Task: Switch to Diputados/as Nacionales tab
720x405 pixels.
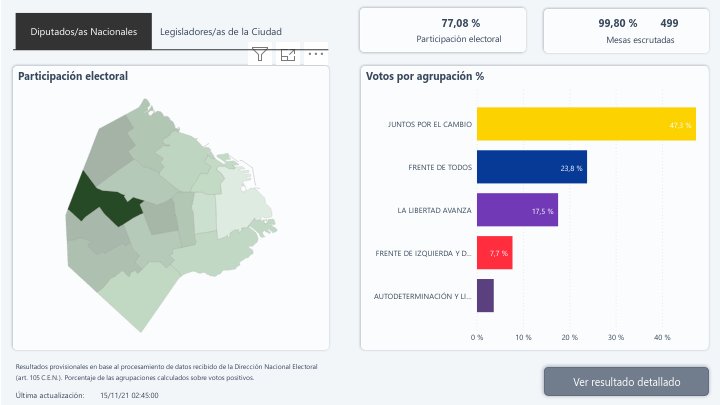Action: coord(83,32)
